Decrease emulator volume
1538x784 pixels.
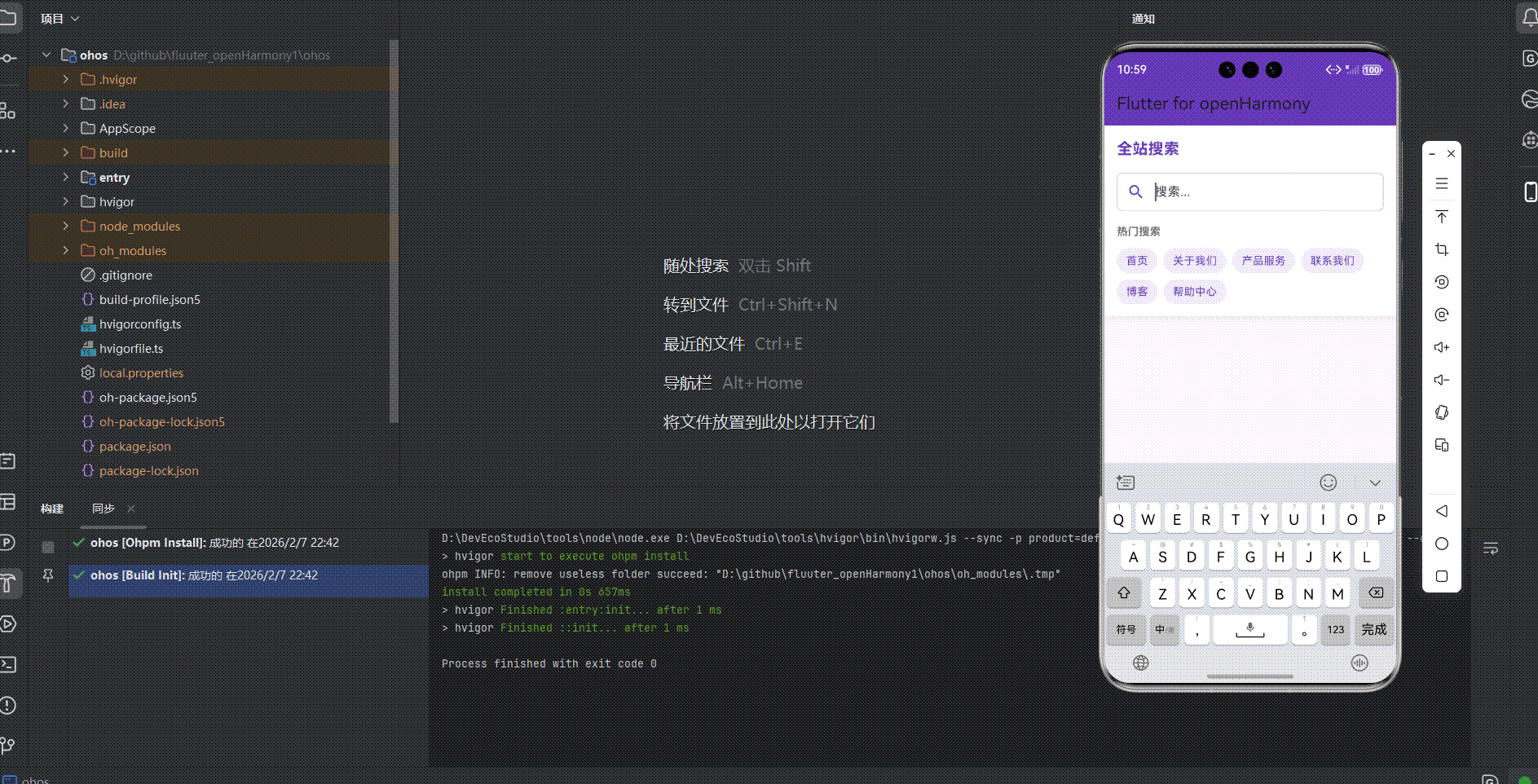pyautogui.click(x=1442, y=380)
